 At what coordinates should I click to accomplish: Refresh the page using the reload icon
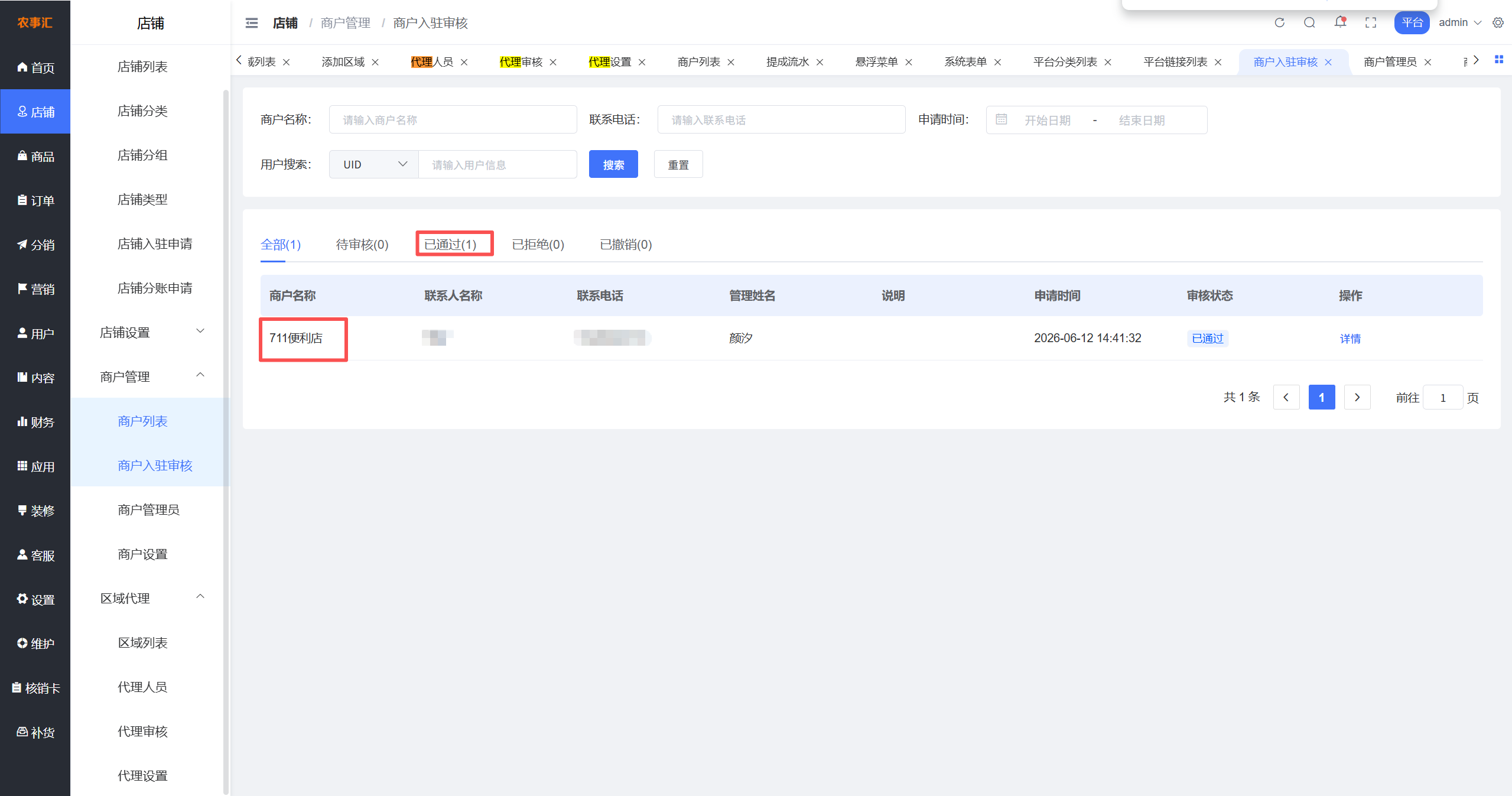(1279, 23)
